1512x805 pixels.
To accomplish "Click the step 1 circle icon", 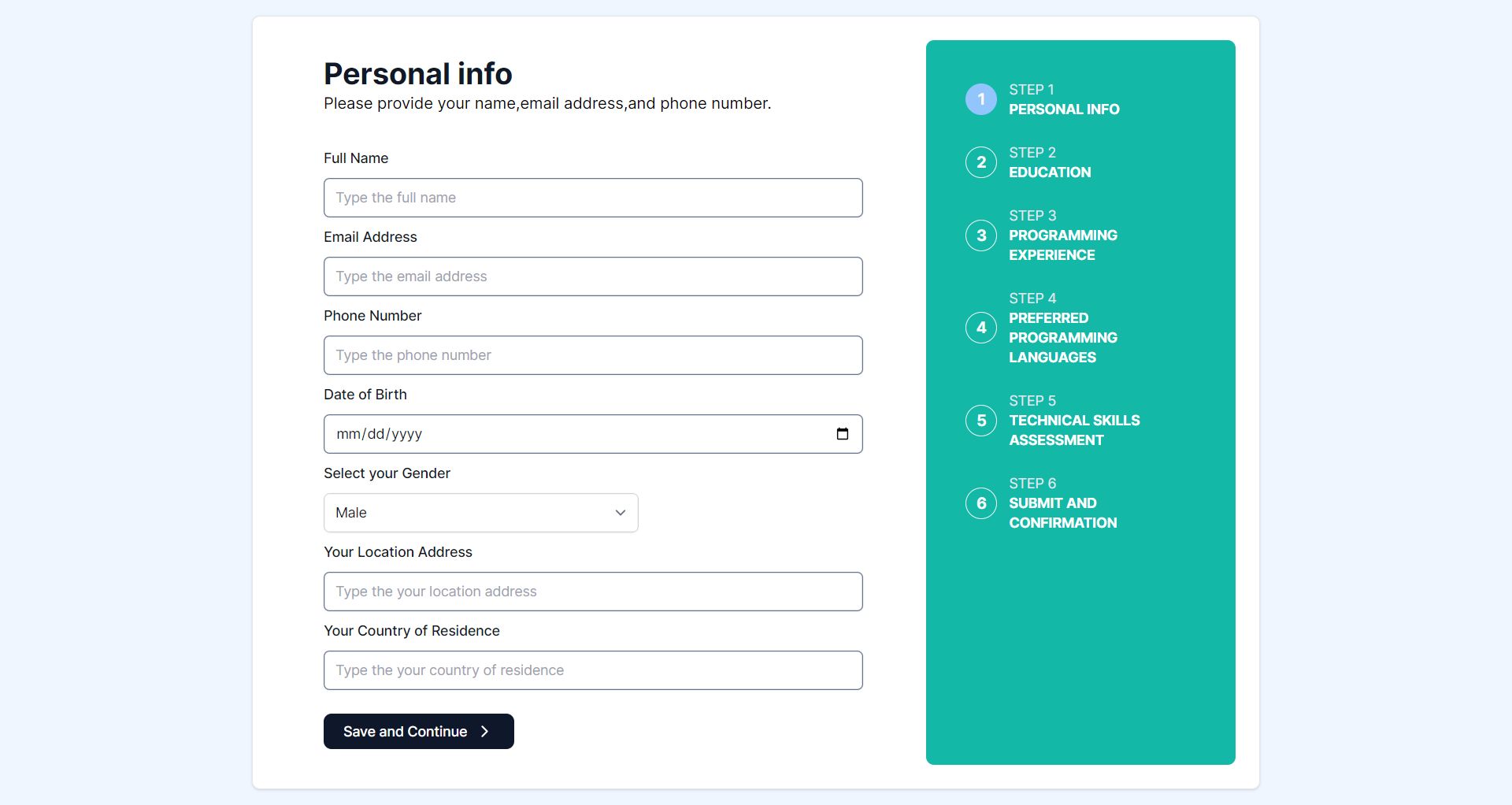I will coord(980,99).
